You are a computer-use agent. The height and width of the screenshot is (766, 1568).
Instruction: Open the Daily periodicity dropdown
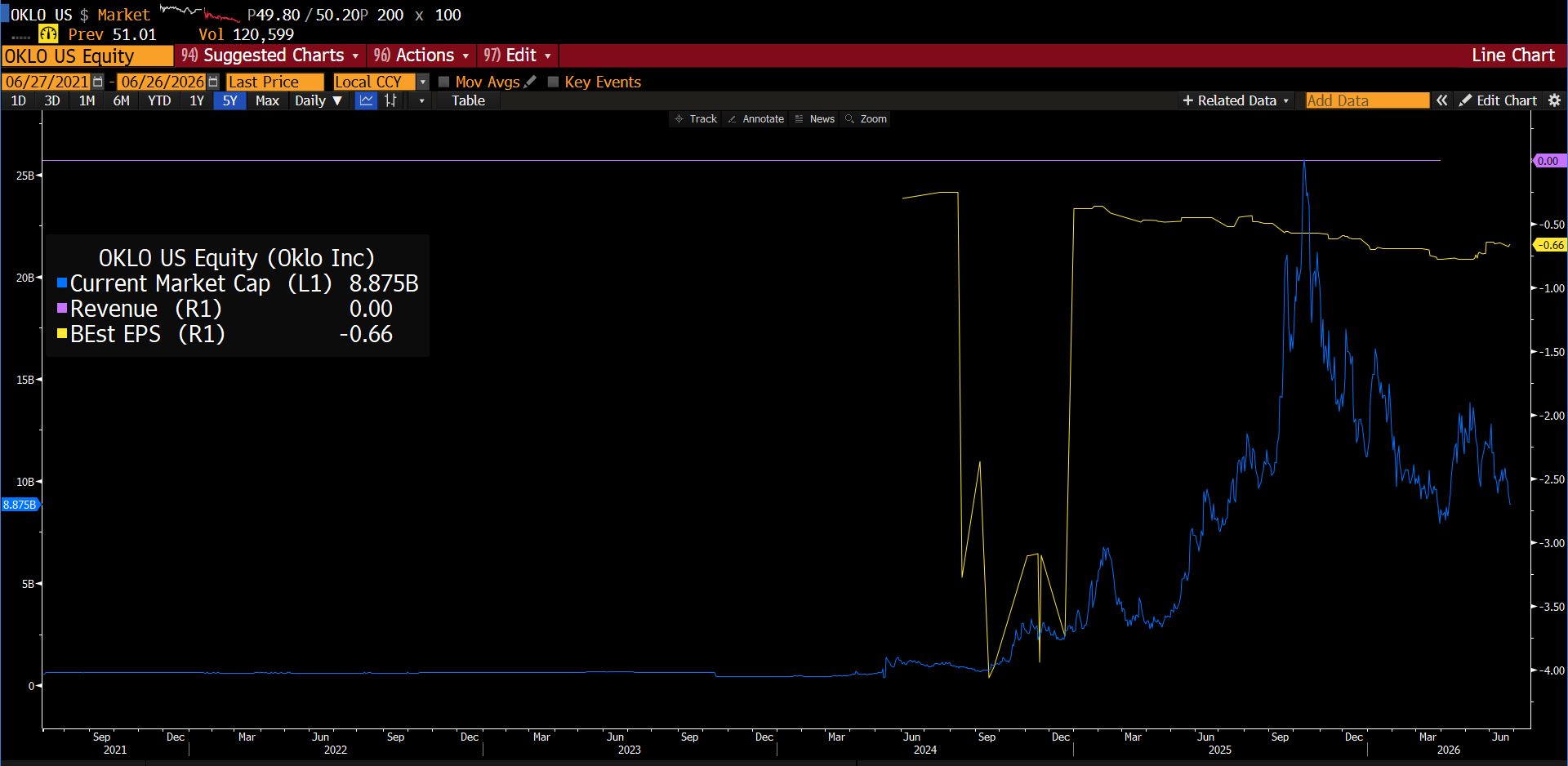[x=318, y=100]
